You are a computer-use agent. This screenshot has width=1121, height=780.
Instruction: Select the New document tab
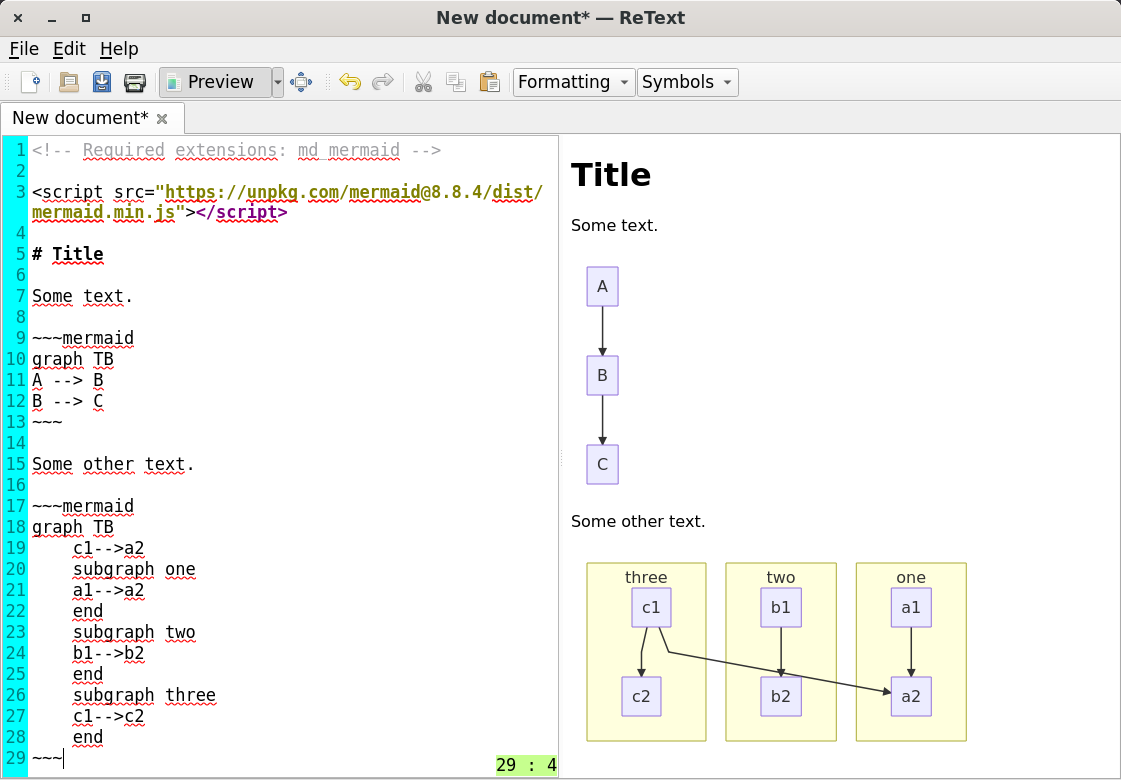click(80, 118)
